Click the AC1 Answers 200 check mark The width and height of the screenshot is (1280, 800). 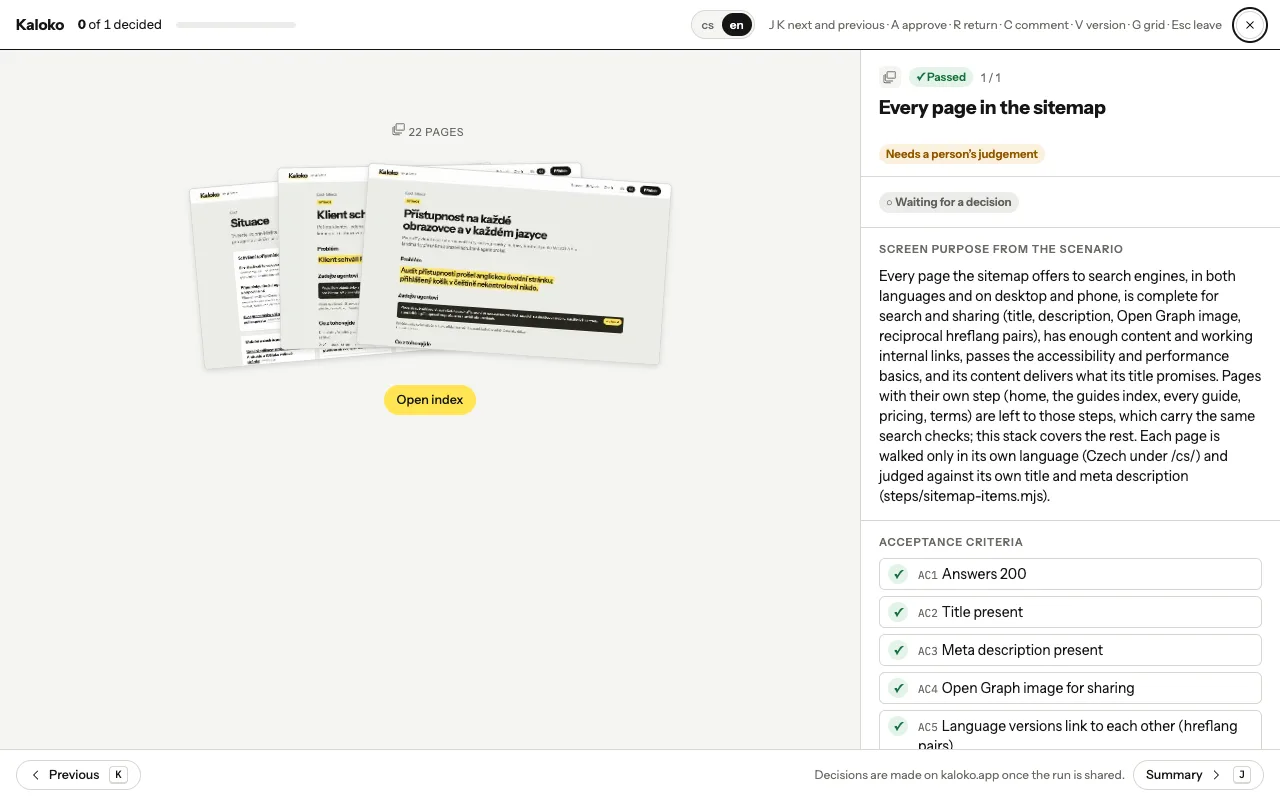pos(898,574)
